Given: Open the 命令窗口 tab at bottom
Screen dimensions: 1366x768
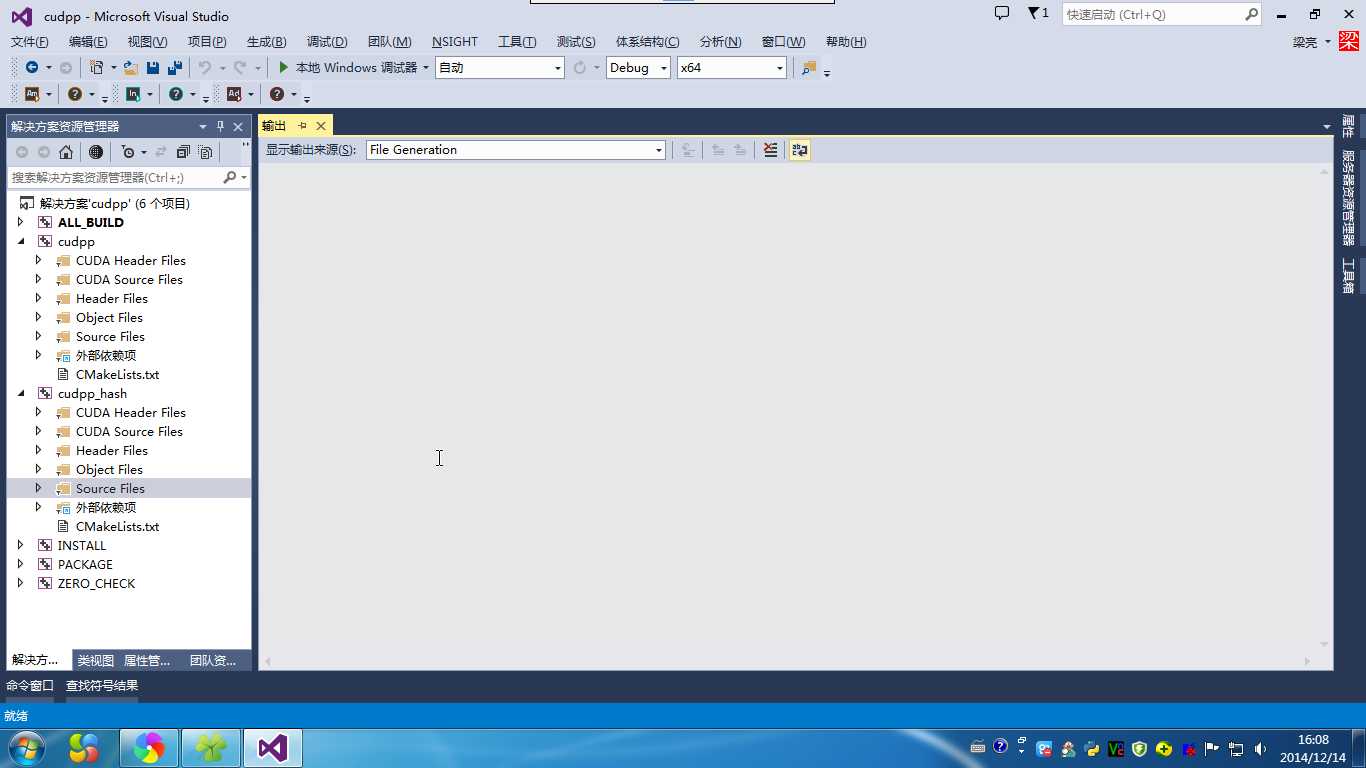Looking at the screenshot, I should click(30, 686).
